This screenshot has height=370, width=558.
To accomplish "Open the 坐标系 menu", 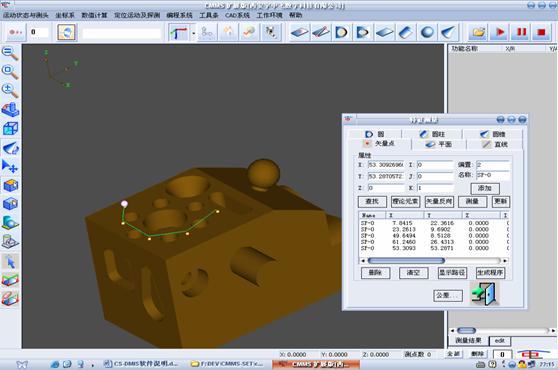I will click(x=65, y=15).
